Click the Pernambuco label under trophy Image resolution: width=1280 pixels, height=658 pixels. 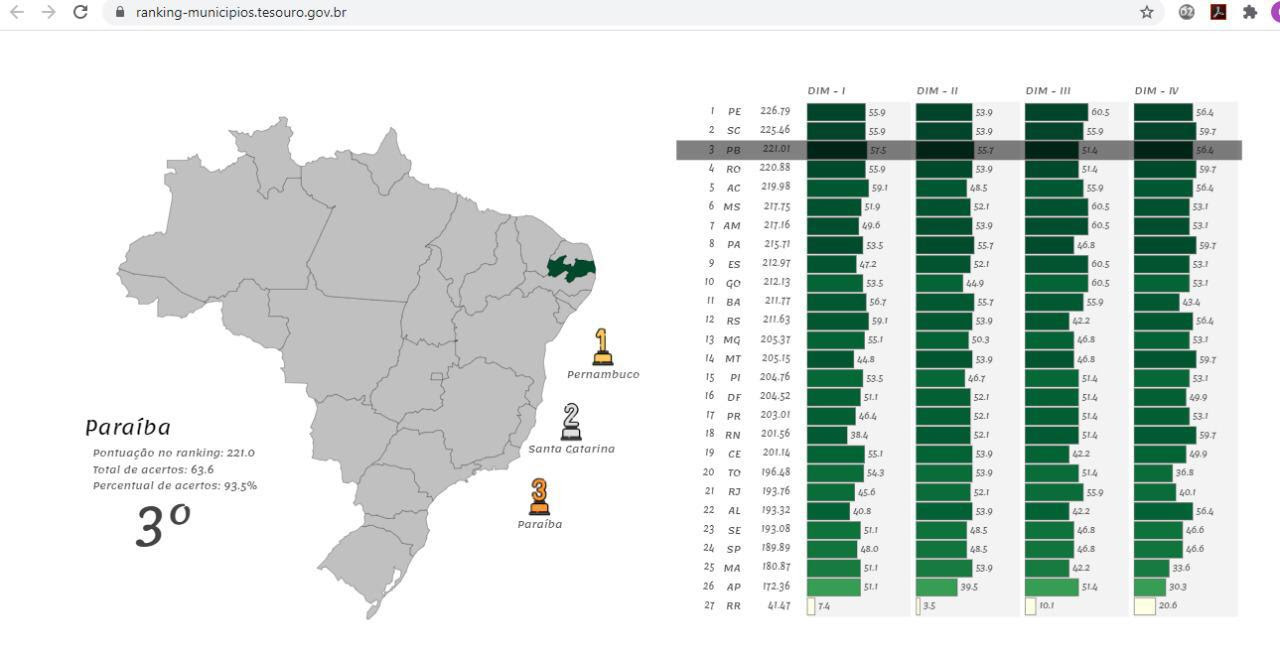click(602, 375)
